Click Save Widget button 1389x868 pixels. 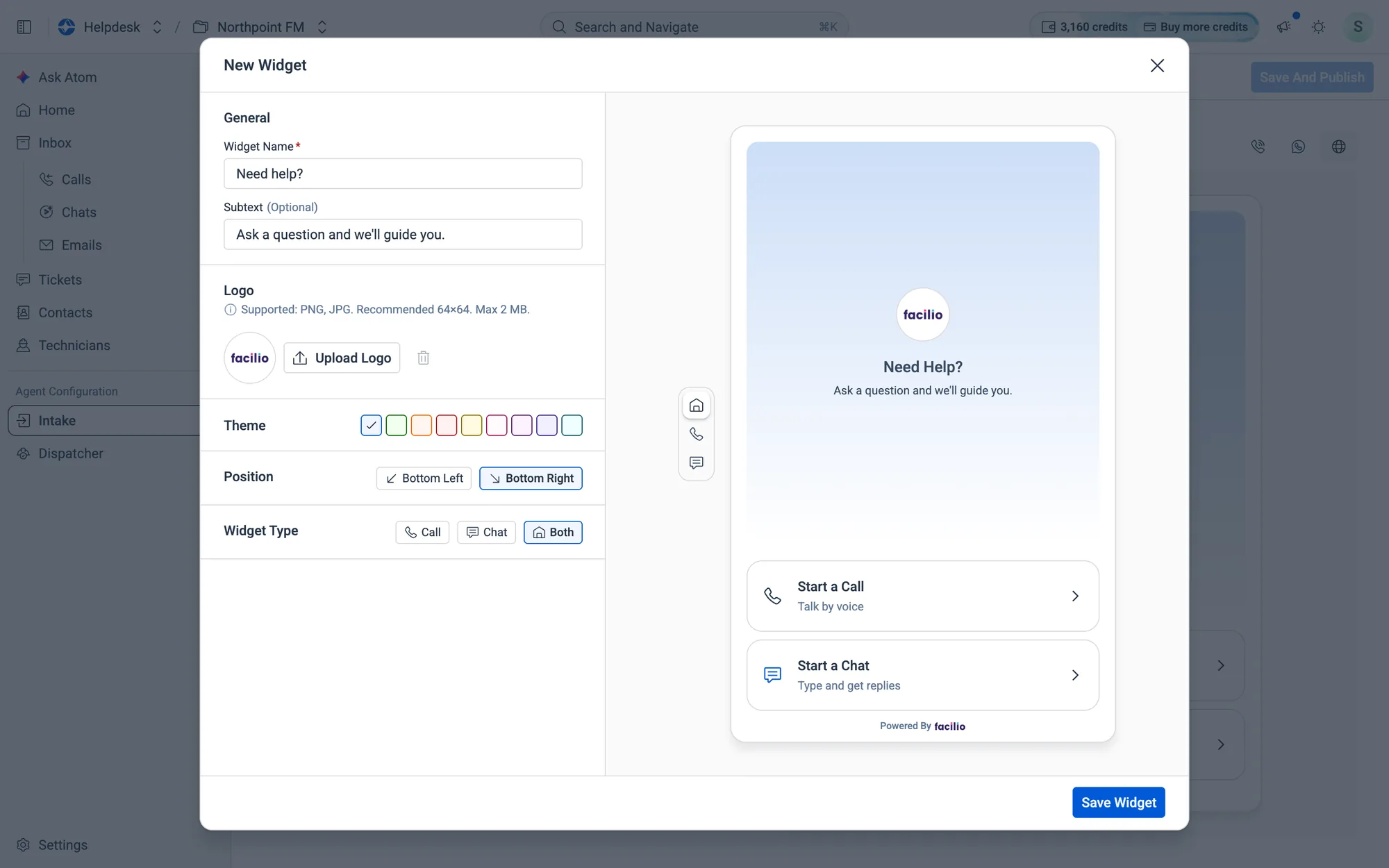tap(1118, 803)
